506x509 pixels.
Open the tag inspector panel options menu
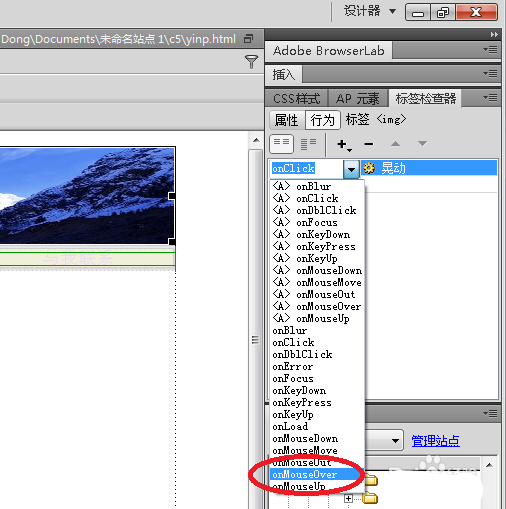pyautogui.click(x=490, y=98)
